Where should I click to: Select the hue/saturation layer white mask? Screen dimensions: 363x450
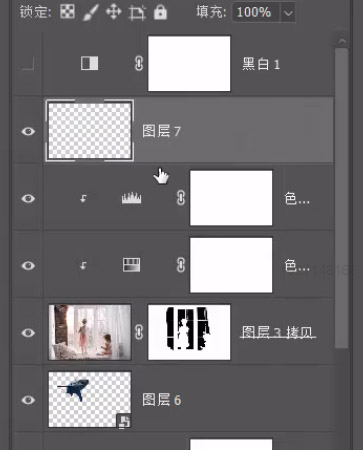pos(231,265)
